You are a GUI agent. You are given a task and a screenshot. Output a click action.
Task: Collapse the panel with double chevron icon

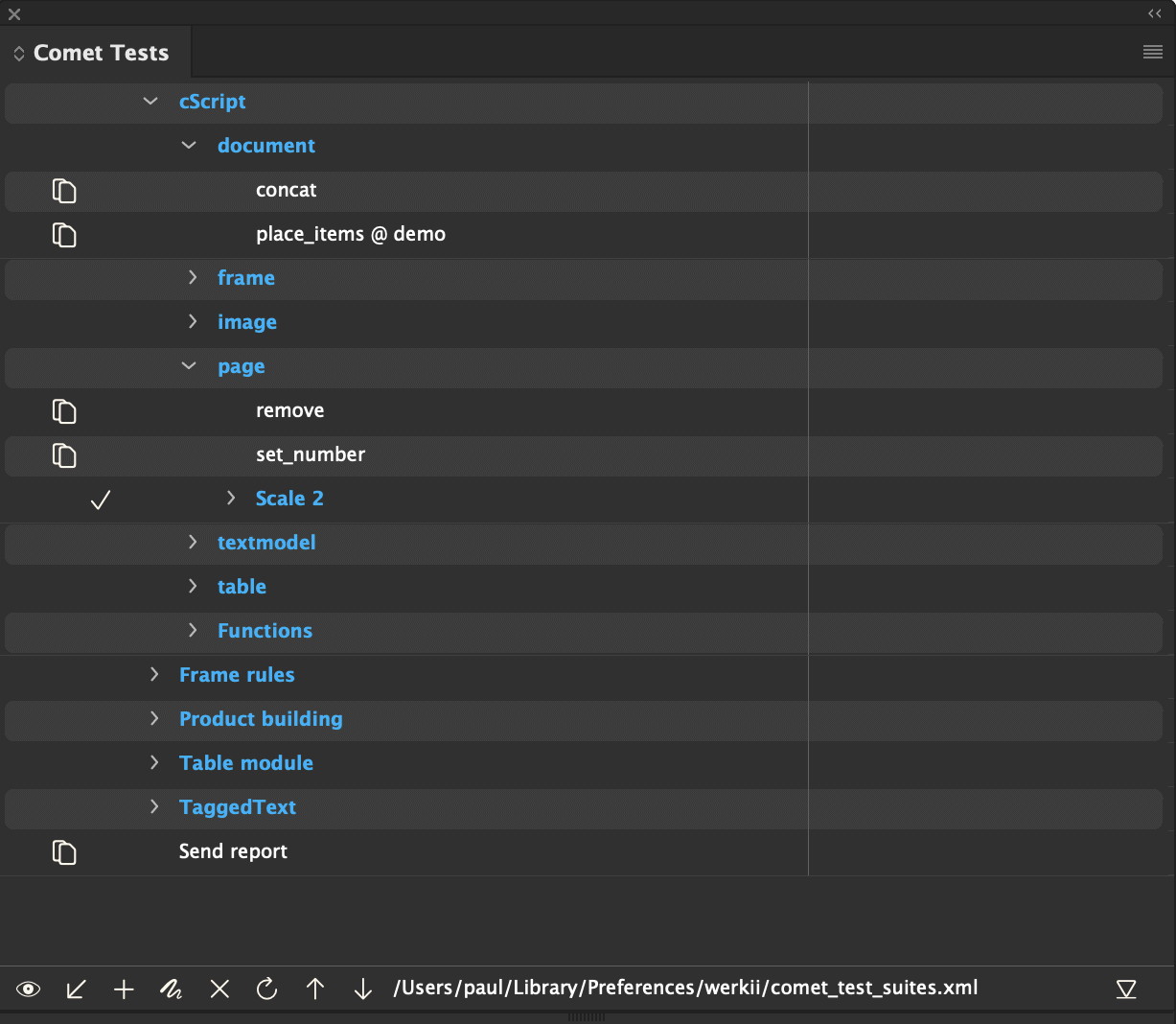1155,13
